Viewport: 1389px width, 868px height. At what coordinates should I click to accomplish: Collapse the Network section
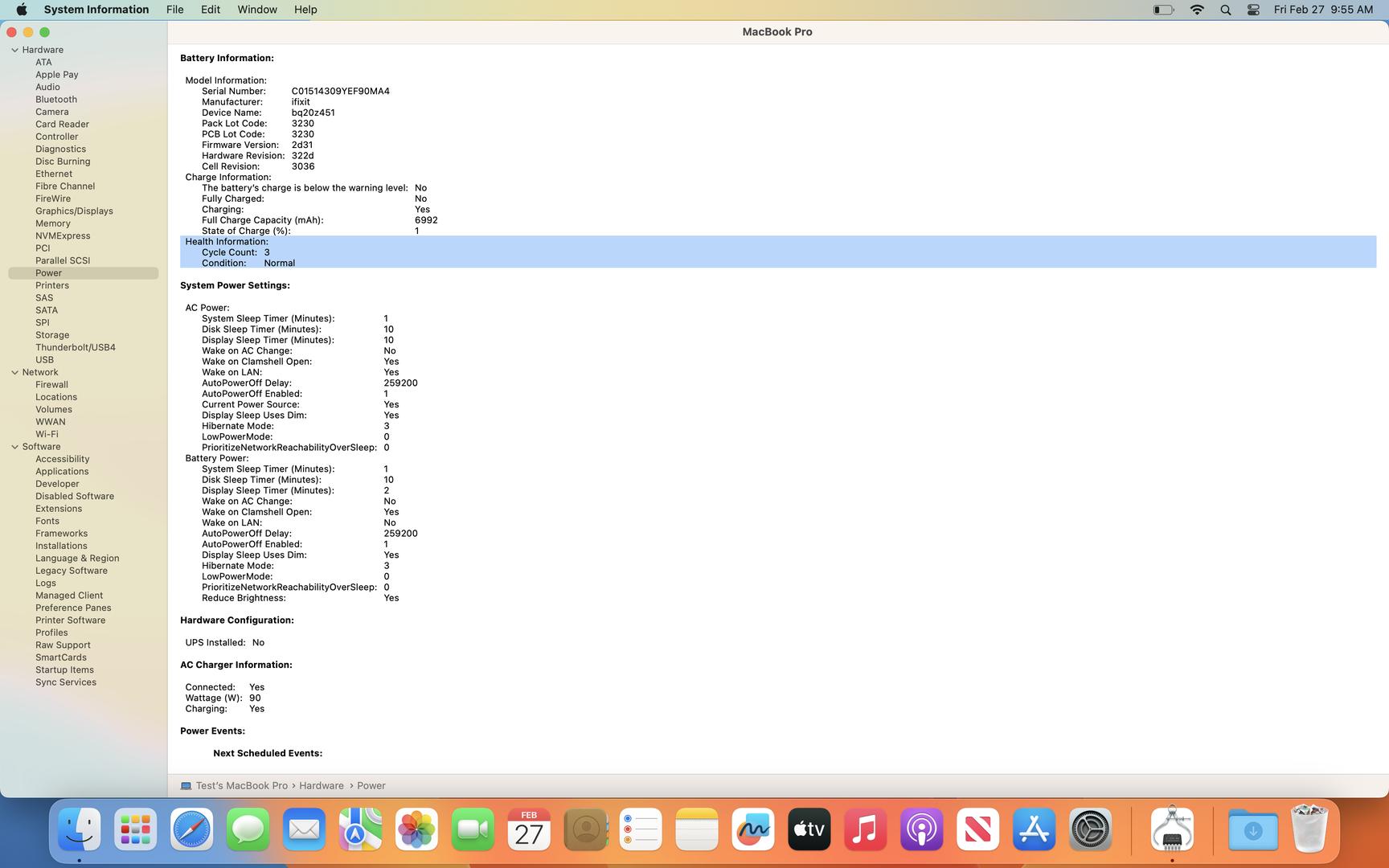pyautogui.click(x=14, y=372)
